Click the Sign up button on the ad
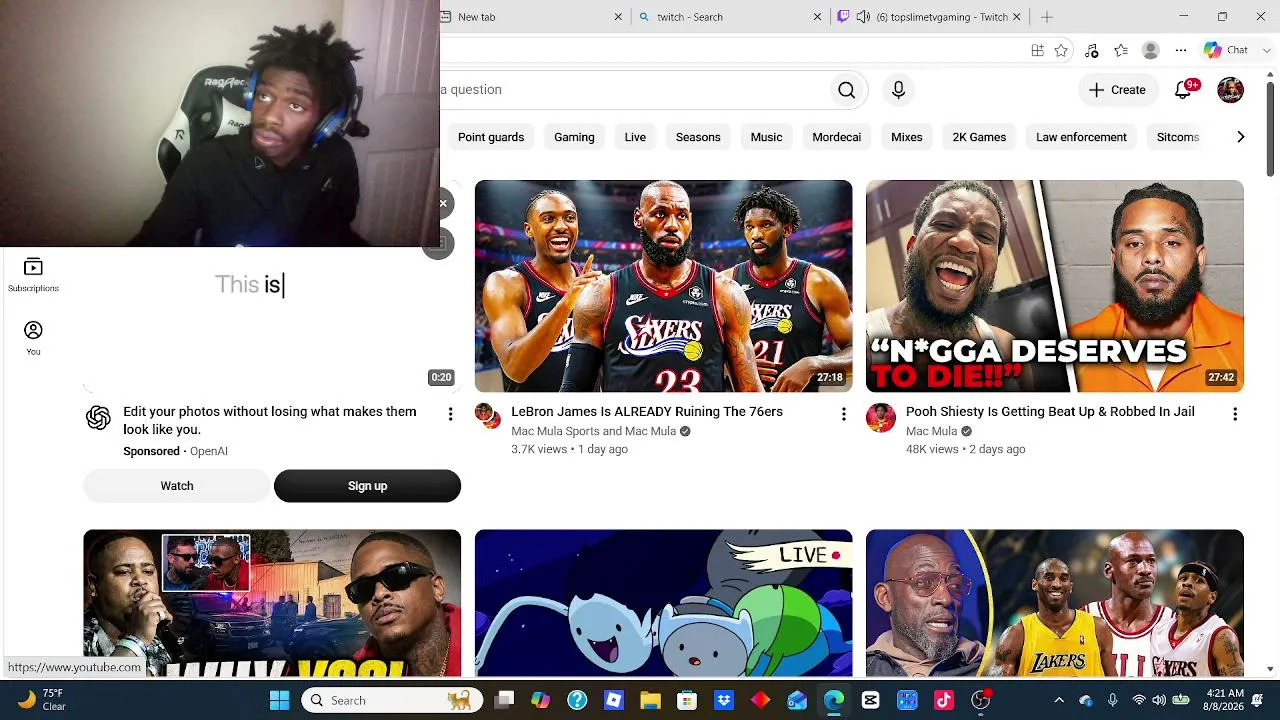Viewport: 1280px width, 720px height. click(367, 486)
